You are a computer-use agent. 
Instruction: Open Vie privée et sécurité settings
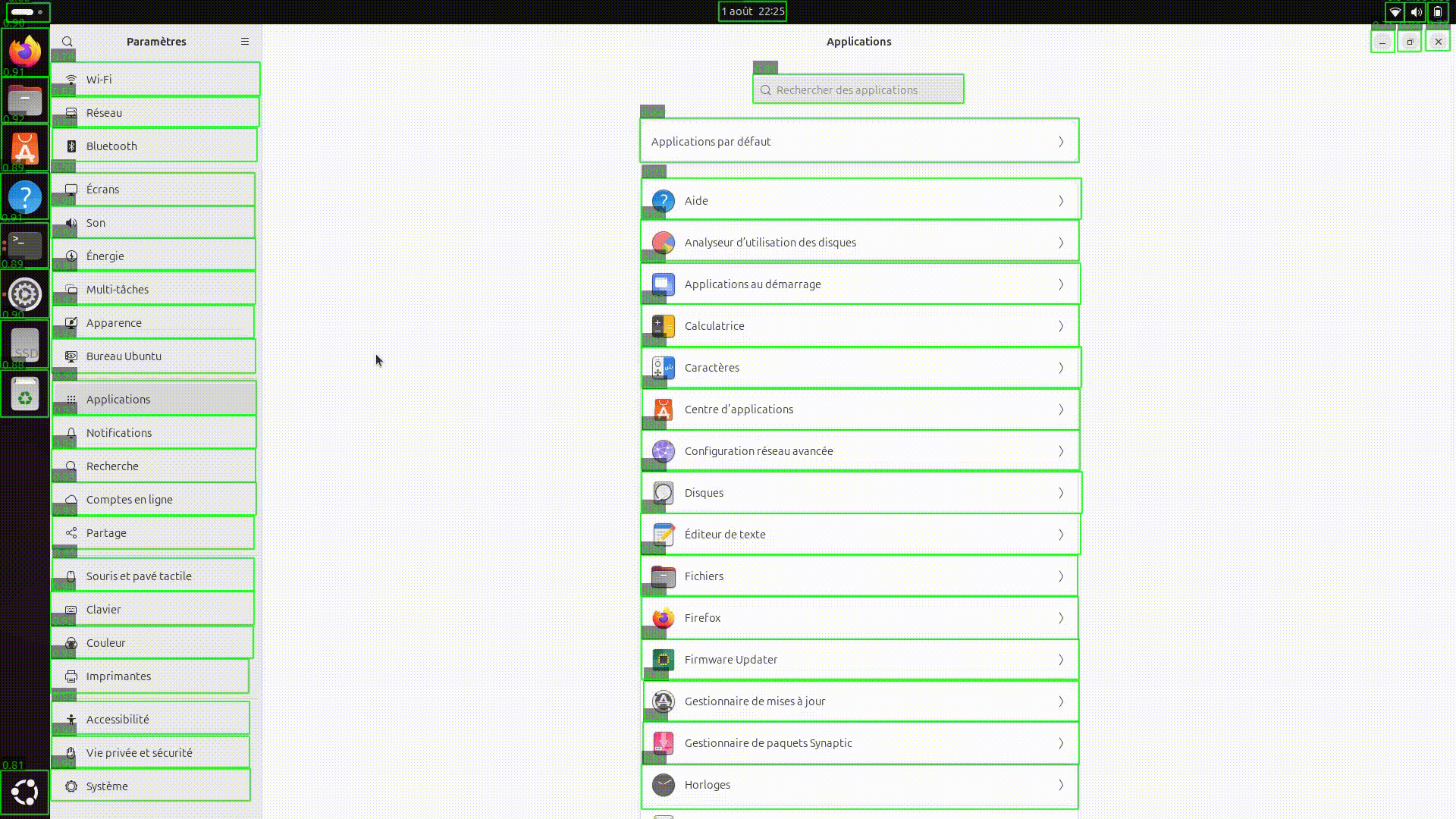point(139,753)
